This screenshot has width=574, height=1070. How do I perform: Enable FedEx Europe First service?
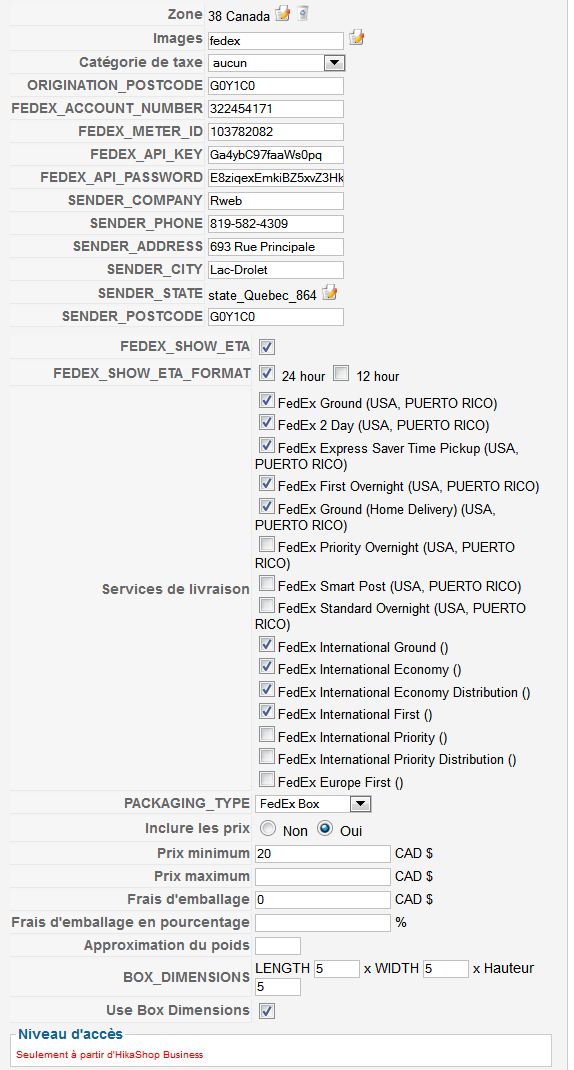267,780
